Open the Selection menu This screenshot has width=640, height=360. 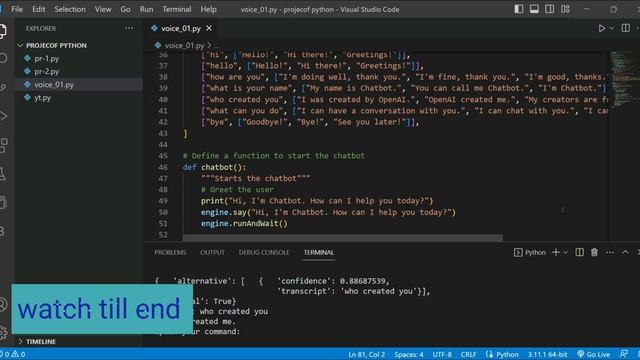pos(70,9)
